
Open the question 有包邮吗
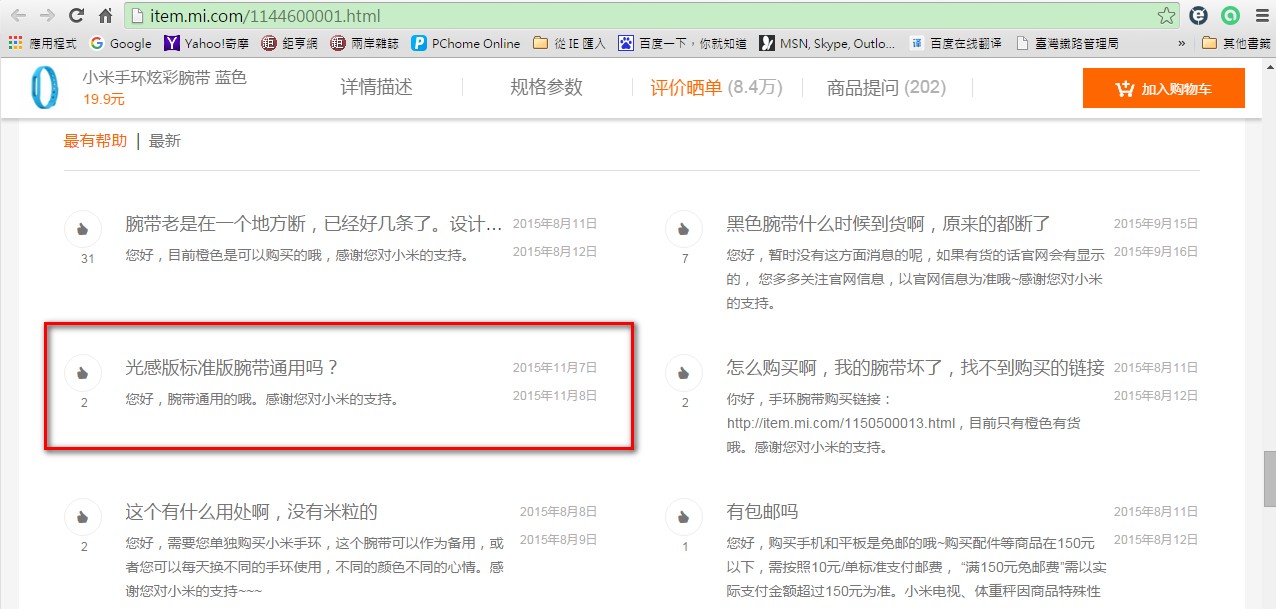762,512
